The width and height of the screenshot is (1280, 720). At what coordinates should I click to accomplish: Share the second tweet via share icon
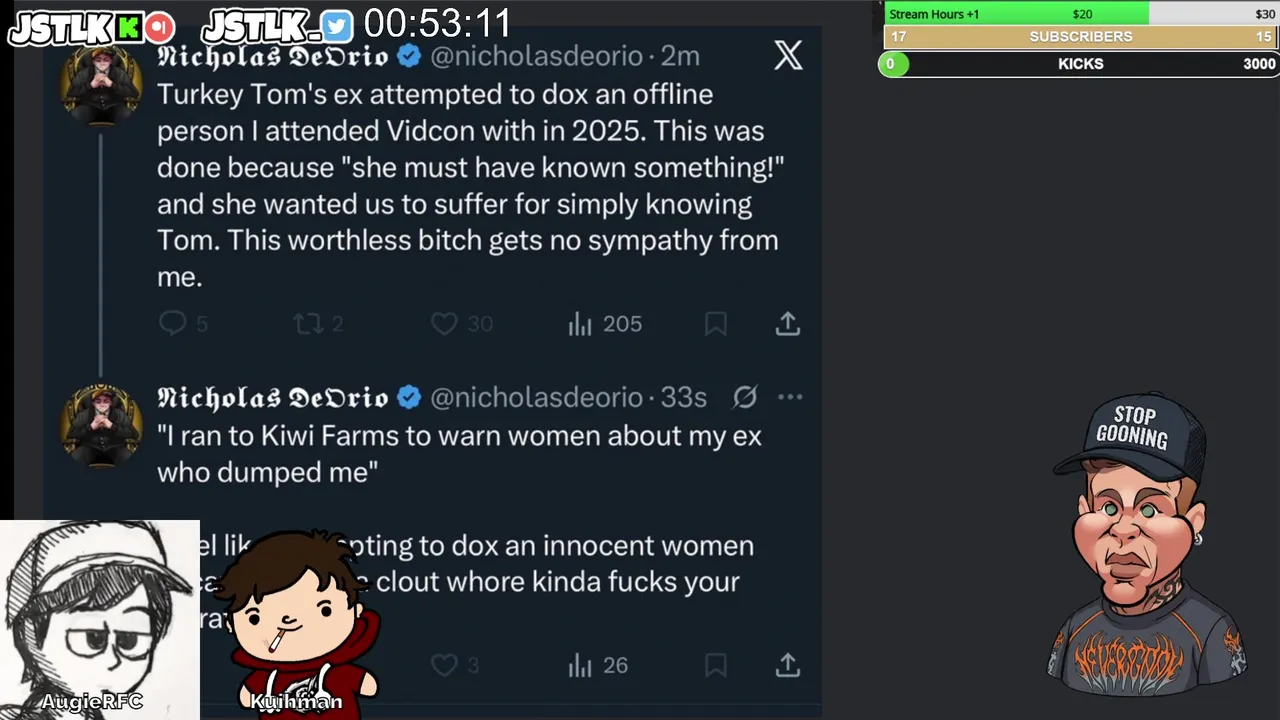tap(788, 665)
